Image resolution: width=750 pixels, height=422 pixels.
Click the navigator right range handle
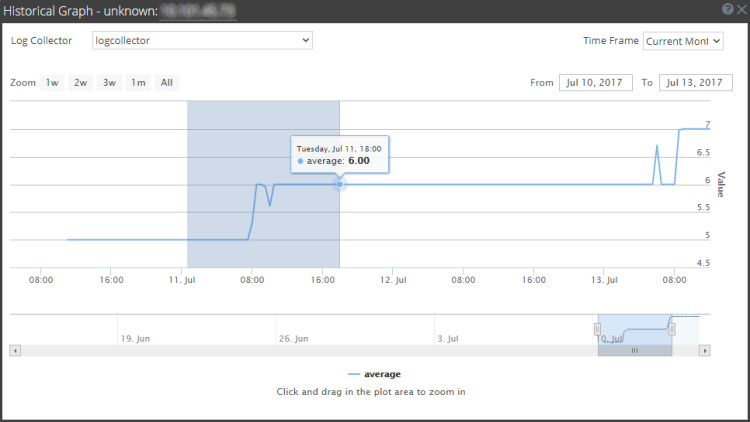672,329
